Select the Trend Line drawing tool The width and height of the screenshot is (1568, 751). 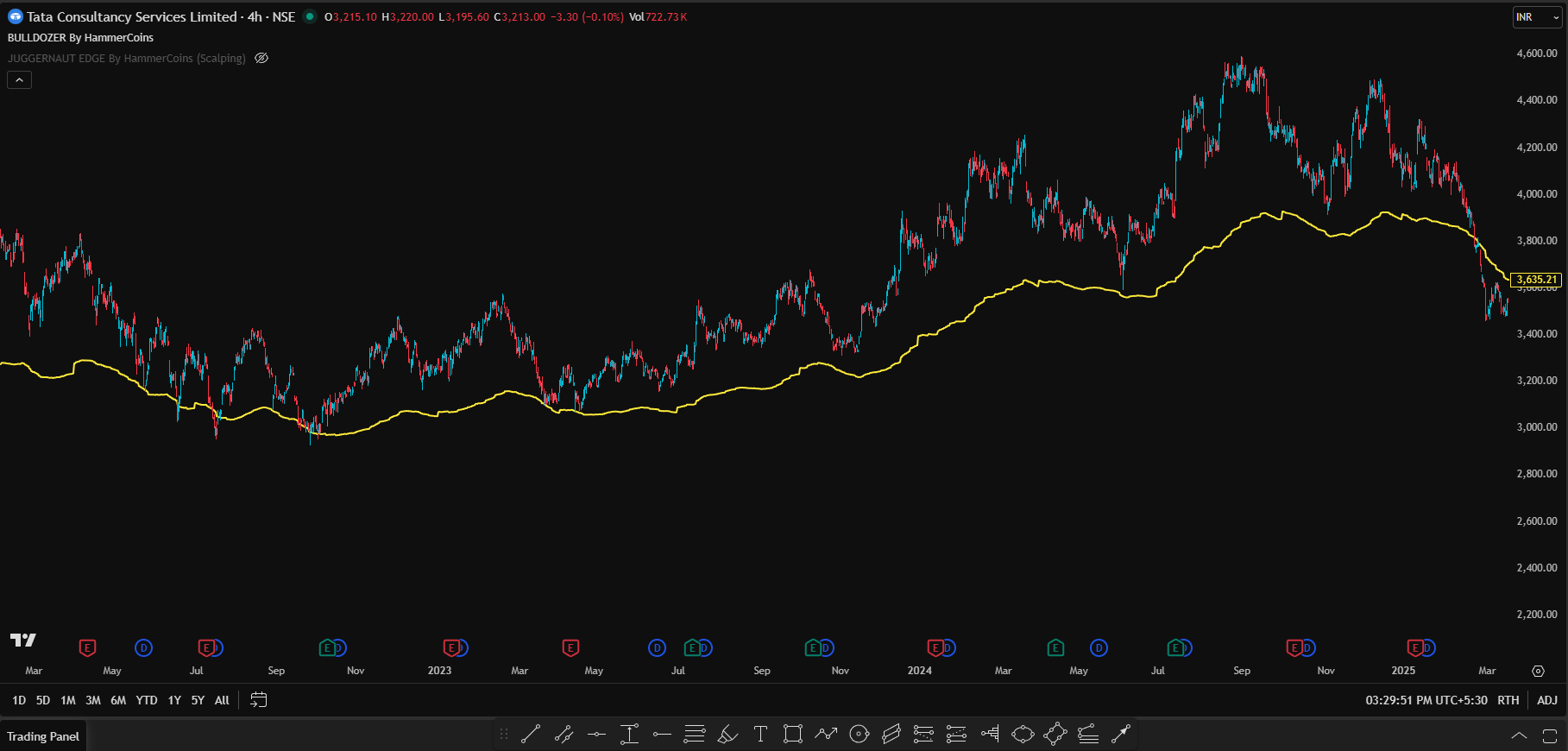click(x=531, y=735)
